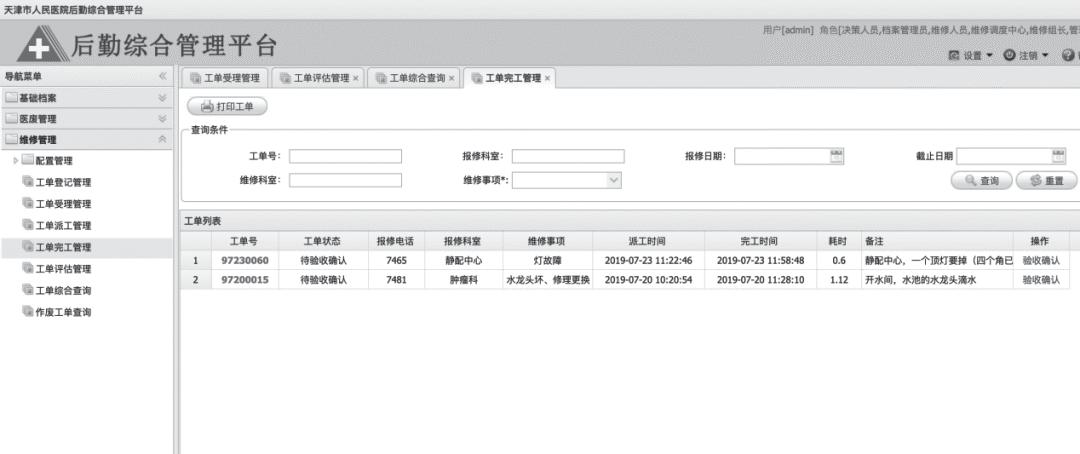The height and width of the screenshot is (454, 1080).
Task: Open the 设置 settings menu
Action: click(x=971, y=55)
